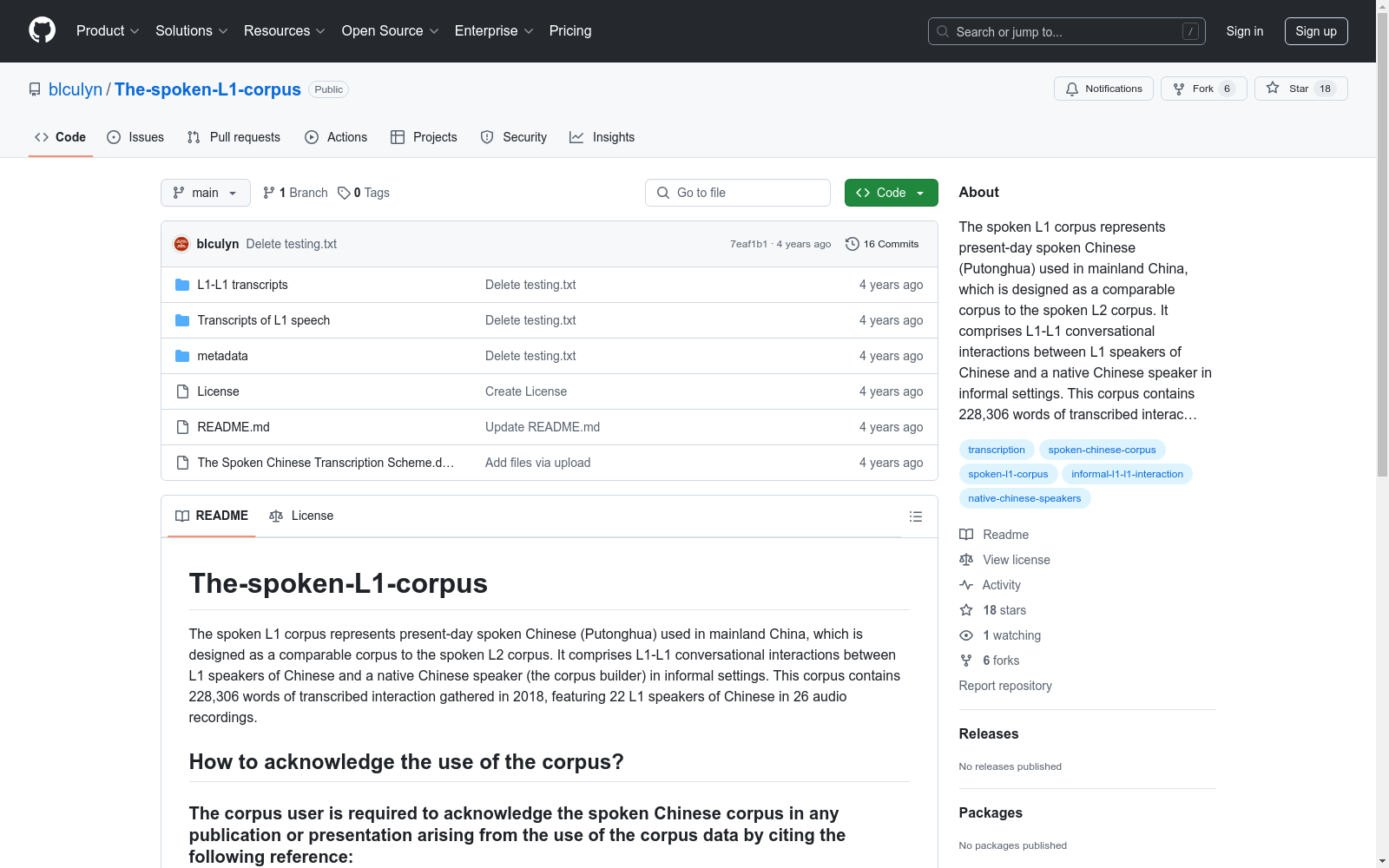Click the tag icon next to 0 Tags
The width and height of the screenshot is (1389, 868).
click(x=344, y=193)
